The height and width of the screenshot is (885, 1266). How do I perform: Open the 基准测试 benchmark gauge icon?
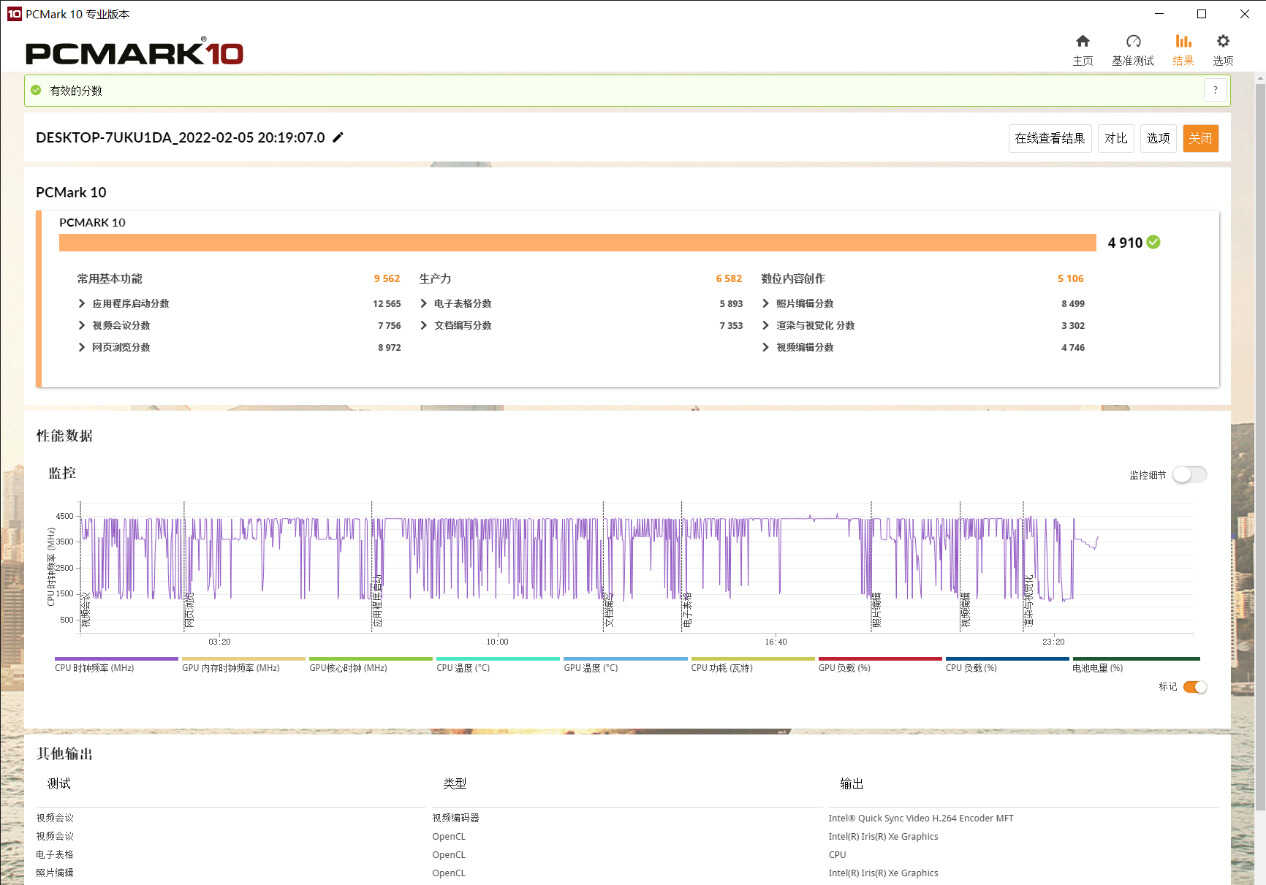click(1133, 41)
